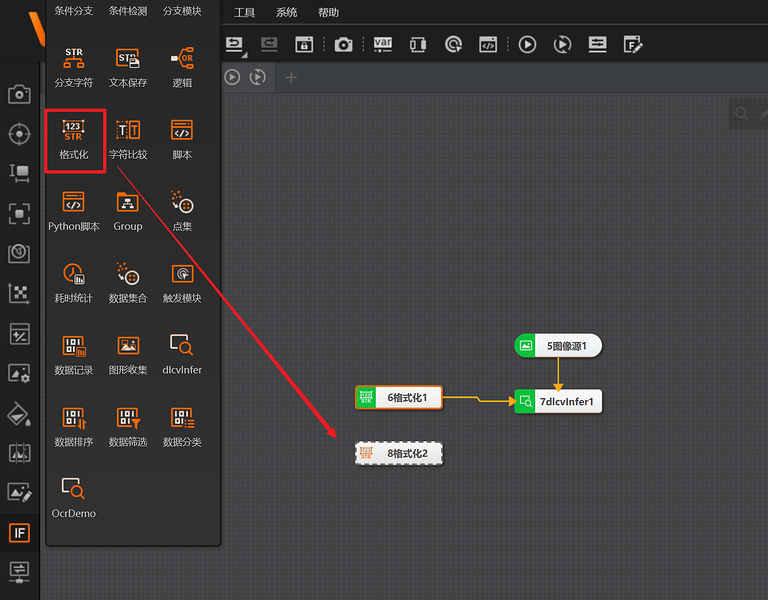The image size is (768, 600).
Task: Select the dlcvInfer tool
Action: click(x=182, y=355)
